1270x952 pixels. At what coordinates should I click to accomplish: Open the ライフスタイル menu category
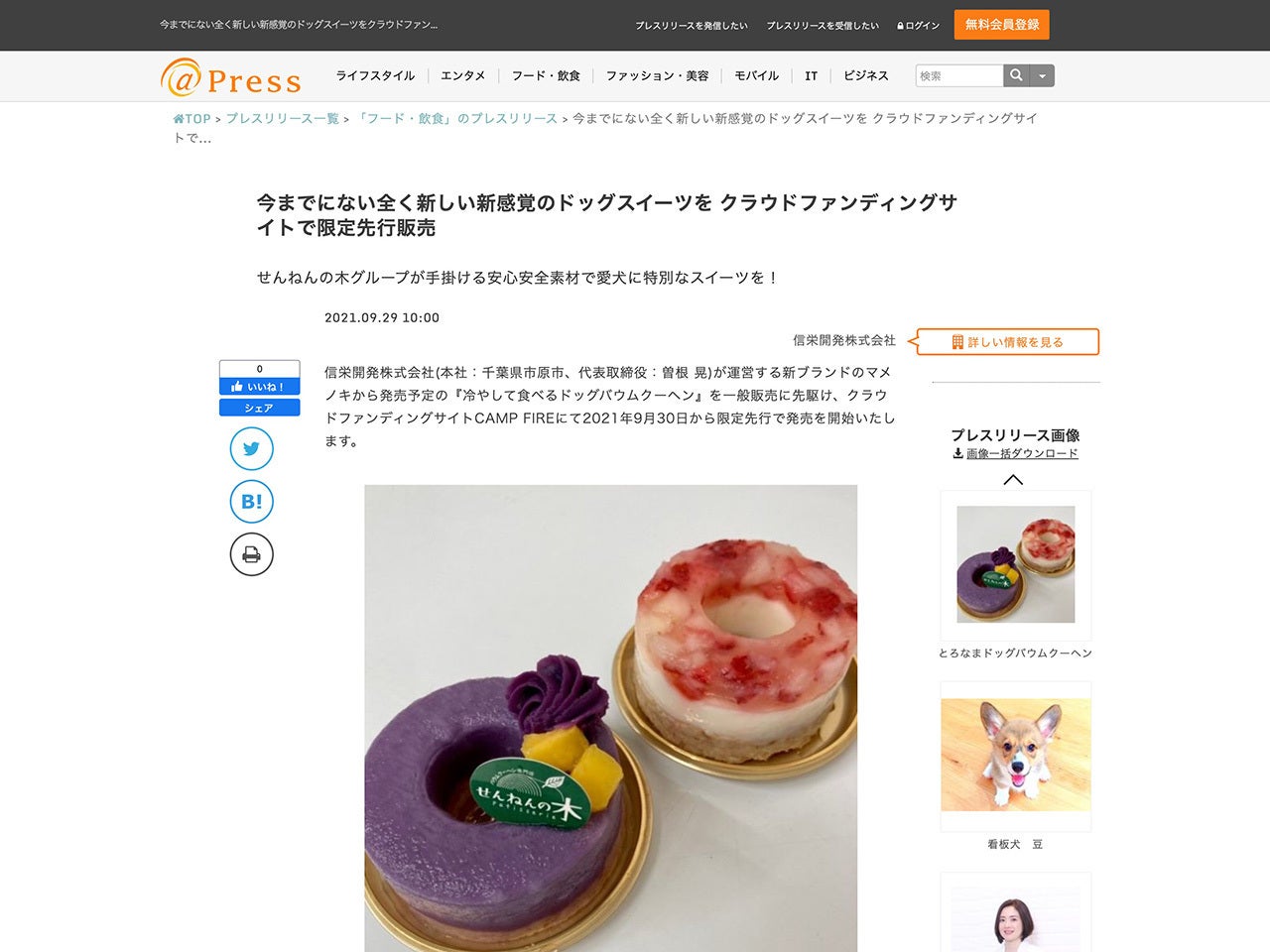375,75
